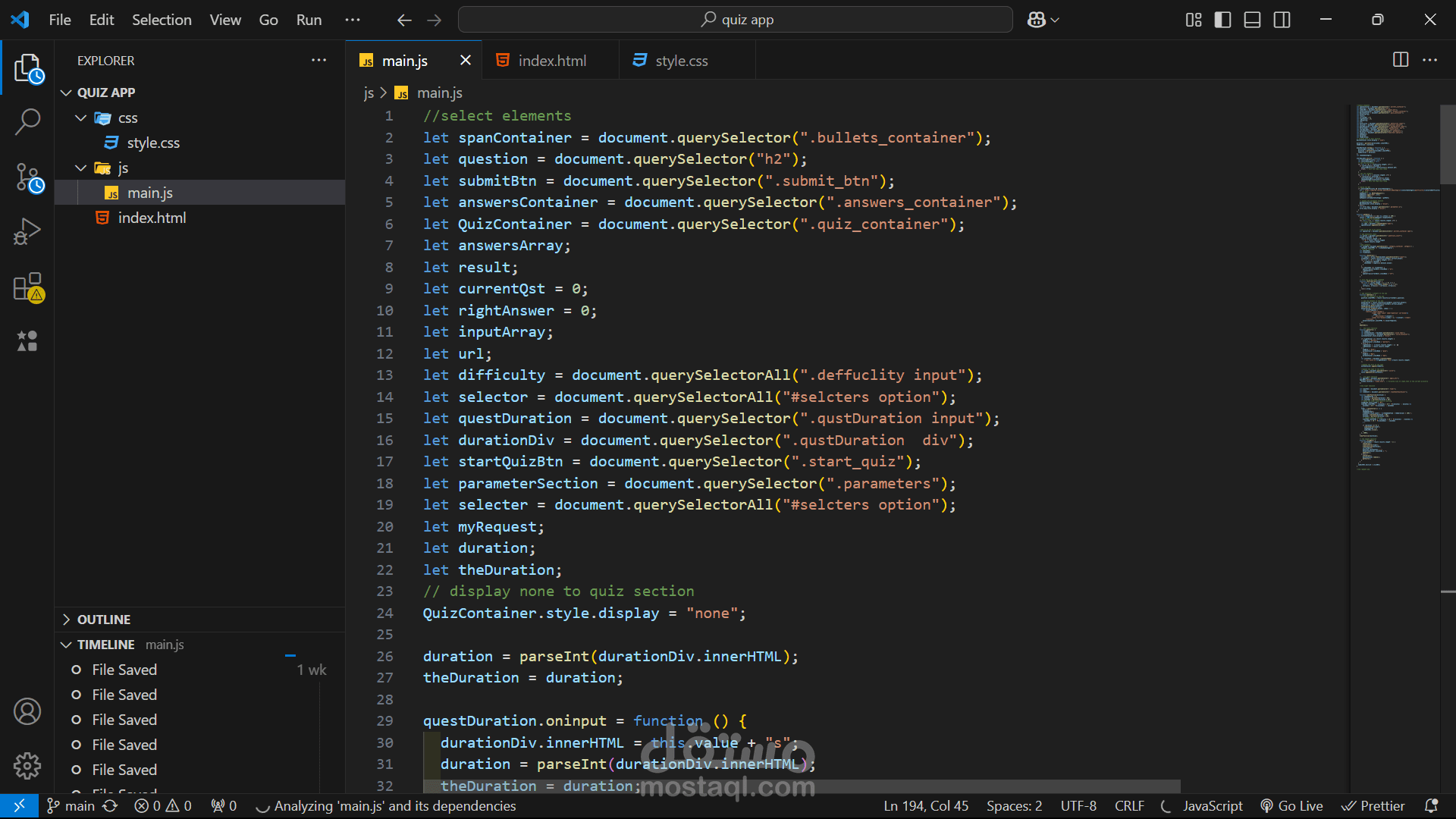Toggle Secondary Side Bar visibility
Viewport: 1456px width, 819px height.
(x=1282, y=20)
